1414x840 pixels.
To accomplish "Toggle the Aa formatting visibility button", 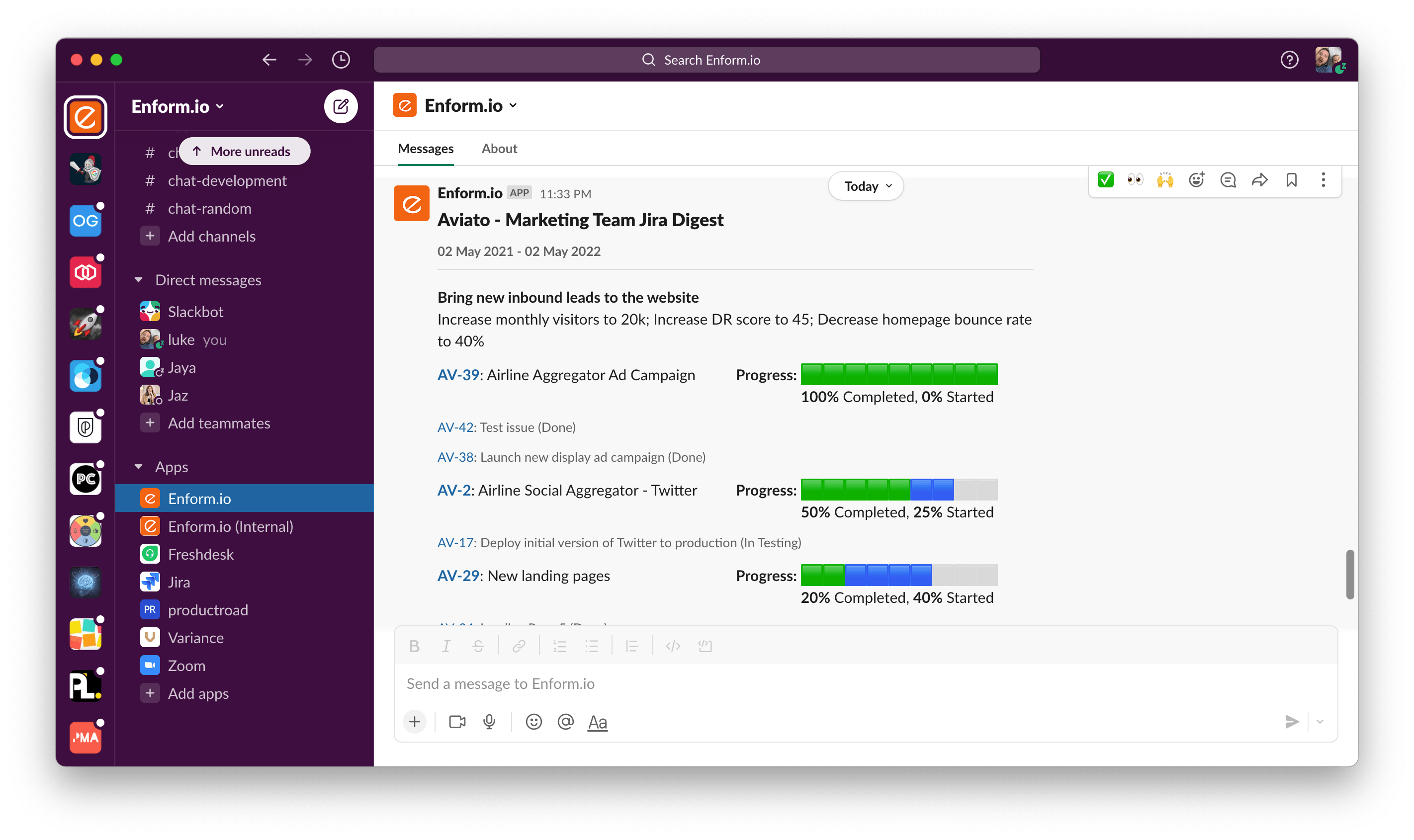I will pos(597,722).
